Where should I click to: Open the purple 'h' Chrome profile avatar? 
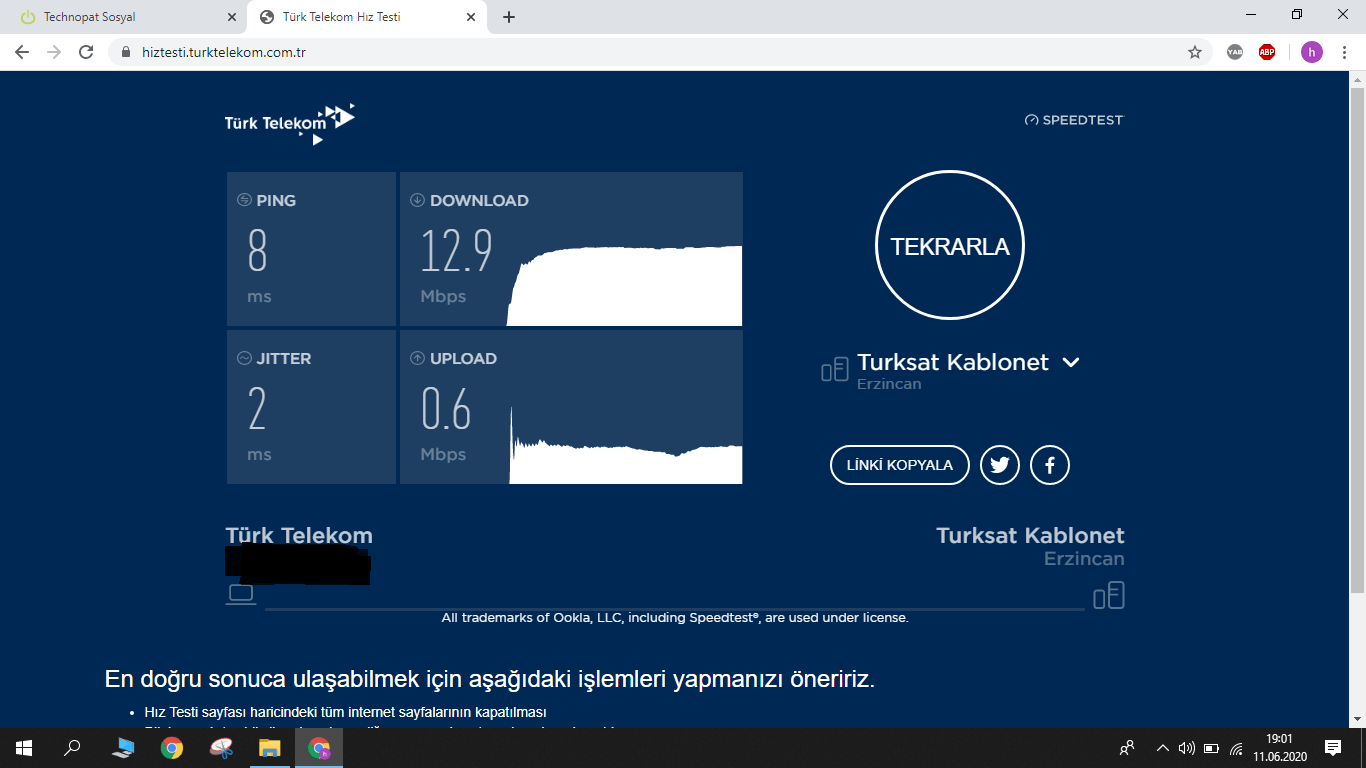1312,52
